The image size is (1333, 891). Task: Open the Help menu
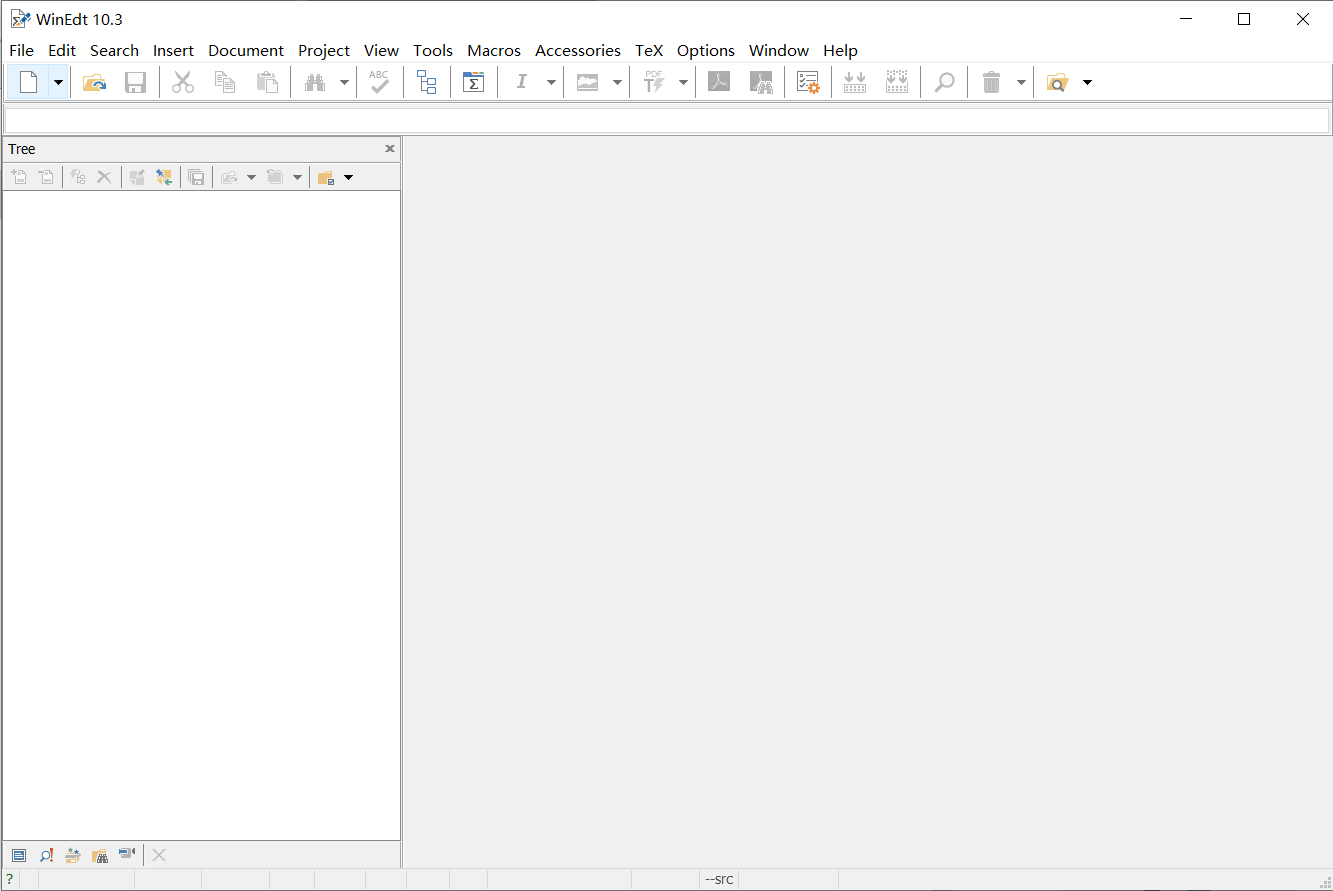(x=840, y=50)
